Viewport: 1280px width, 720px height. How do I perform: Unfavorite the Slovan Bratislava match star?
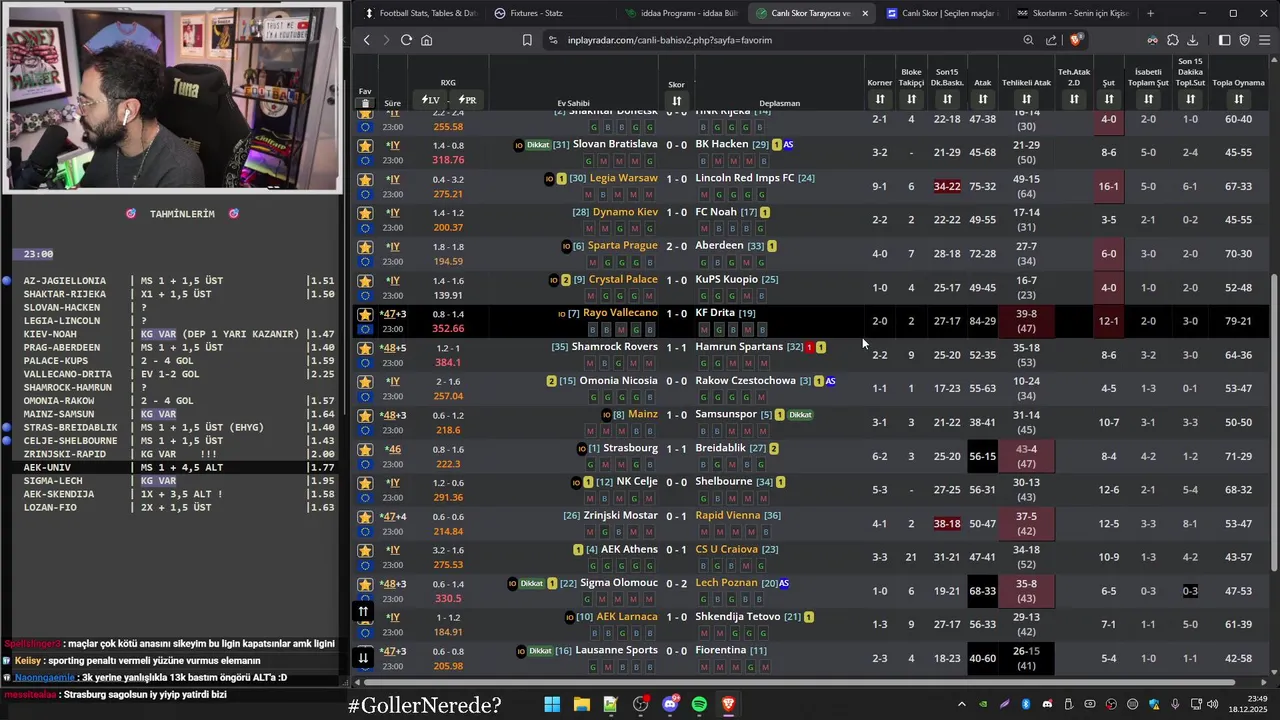click(x=365, y=145)
